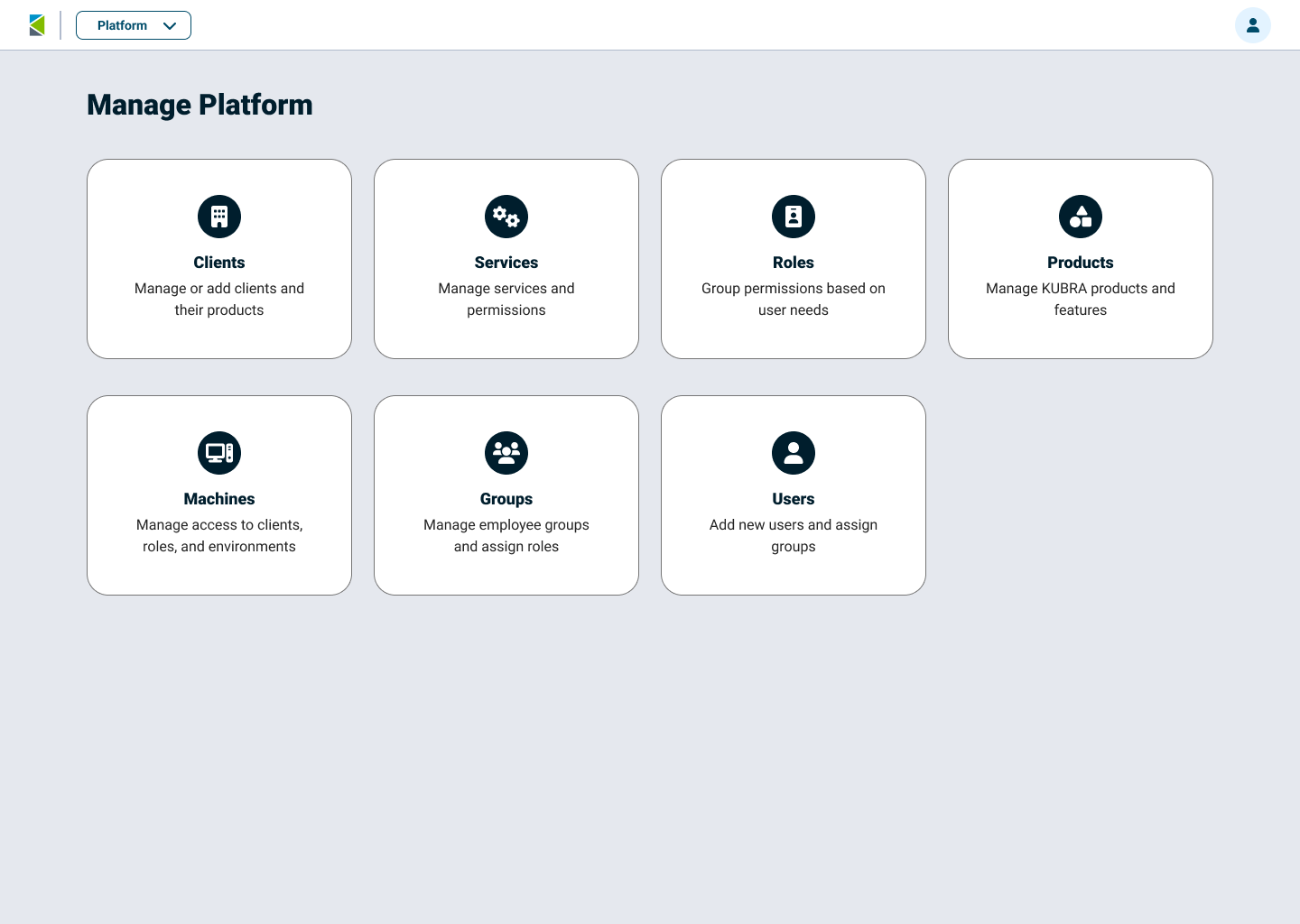Open the user profile avatar menu
The image size is (1300, 924).
1253,25
